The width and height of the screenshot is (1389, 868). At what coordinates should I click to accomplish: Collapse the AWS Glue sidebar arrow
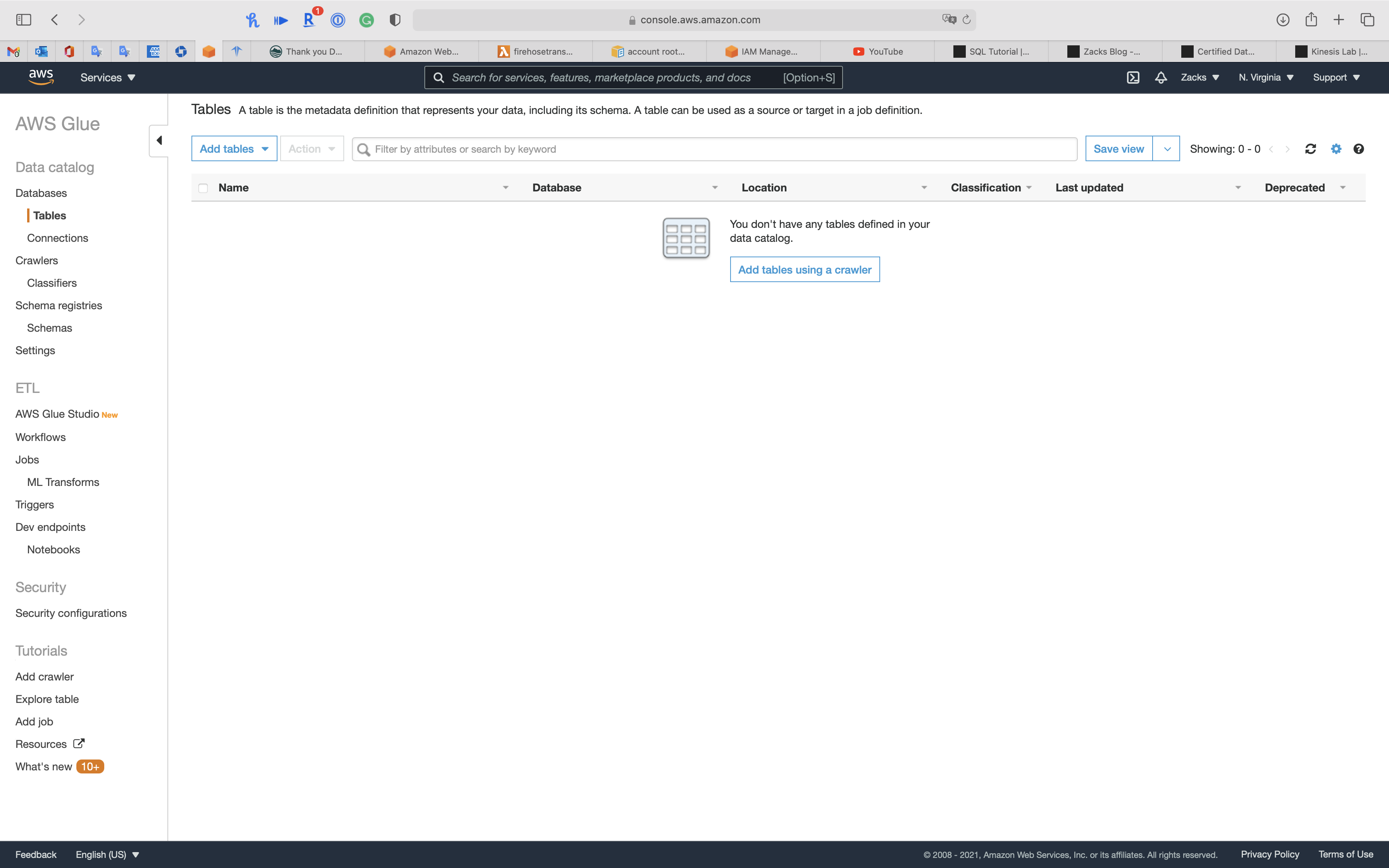[x=159, y=141]
